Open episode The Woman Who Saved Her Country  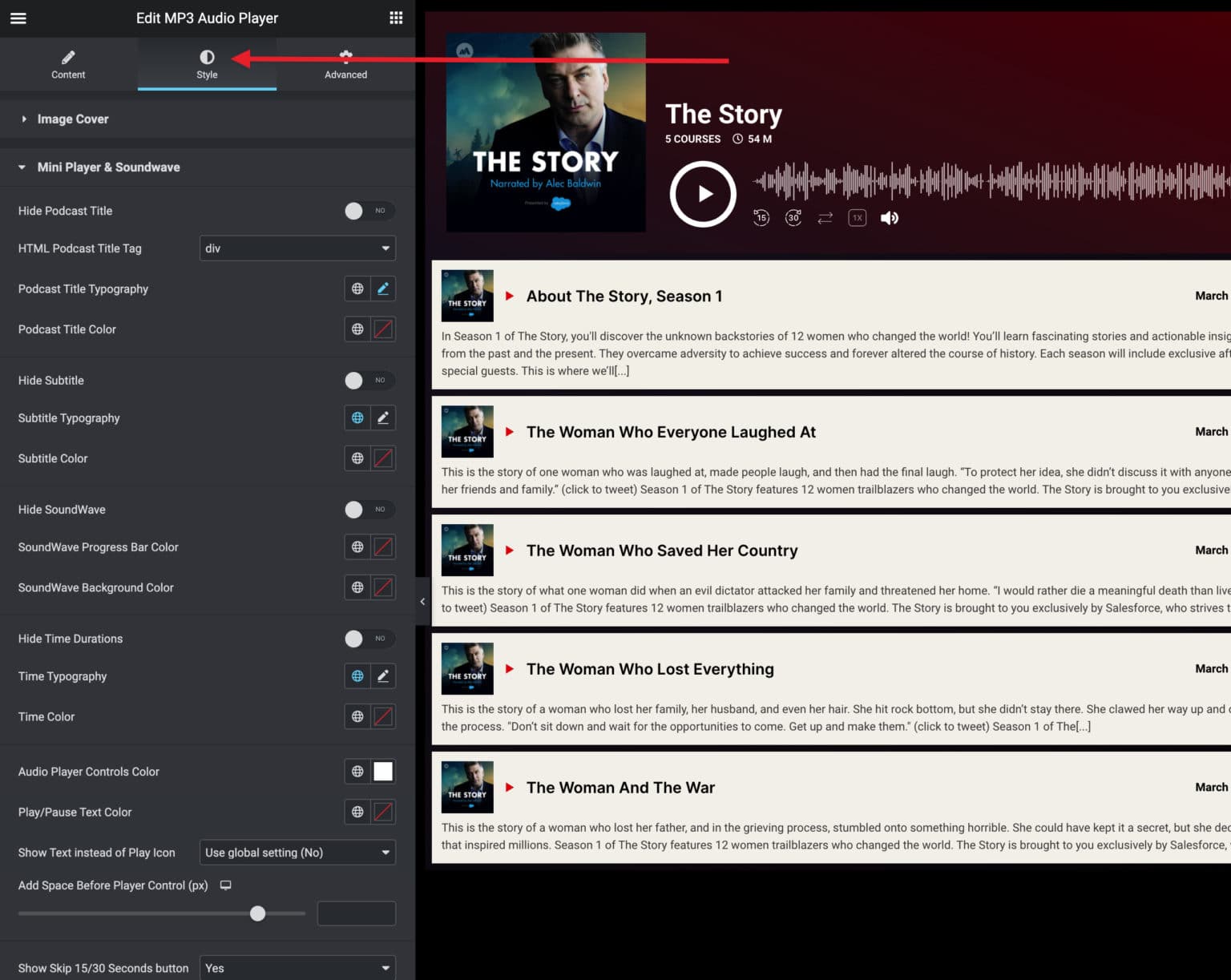pyautogui.click(x=661, y=550)
